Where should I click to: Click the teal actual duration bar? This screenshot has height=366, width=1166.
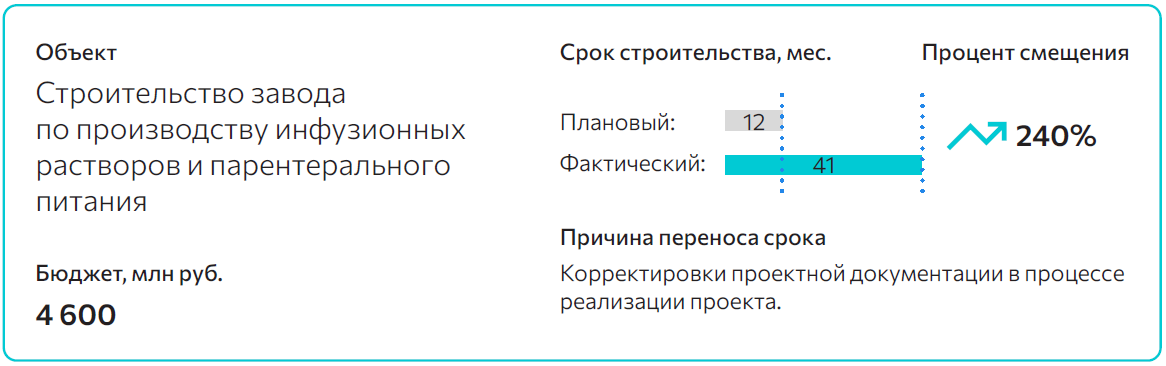(823, 164)
